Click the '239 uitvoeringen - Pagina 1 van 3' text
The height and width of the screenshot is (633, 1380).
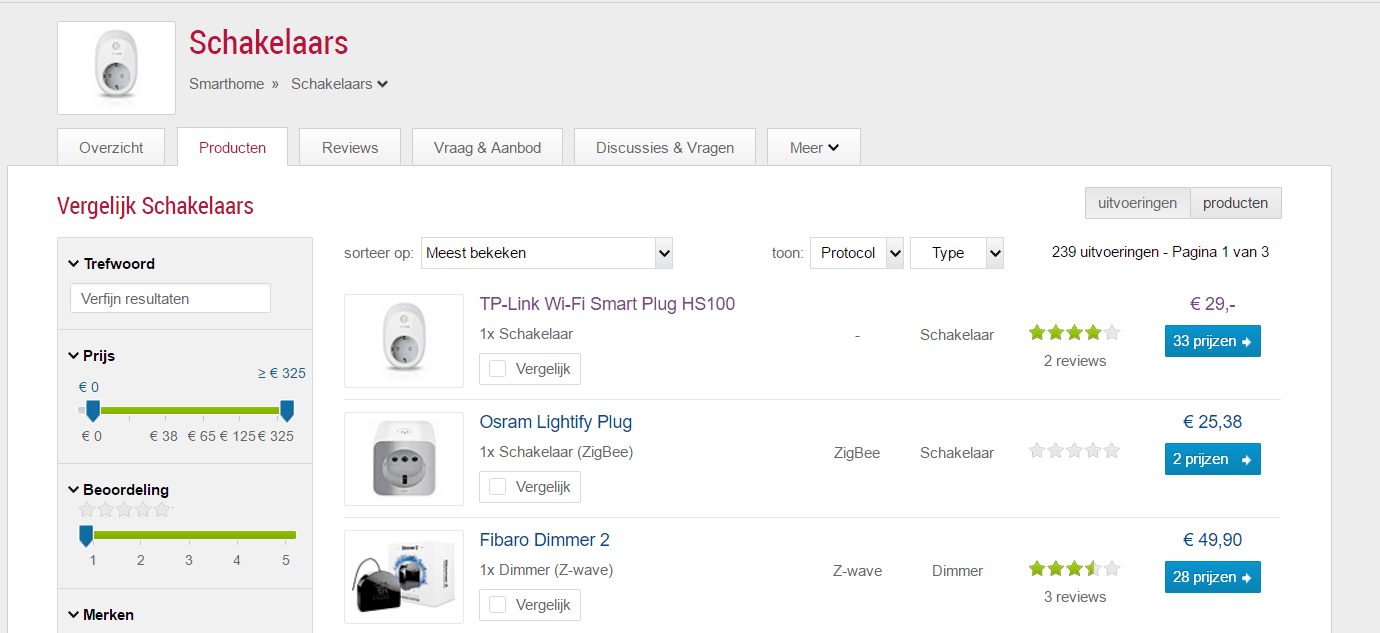point(1160,252)
